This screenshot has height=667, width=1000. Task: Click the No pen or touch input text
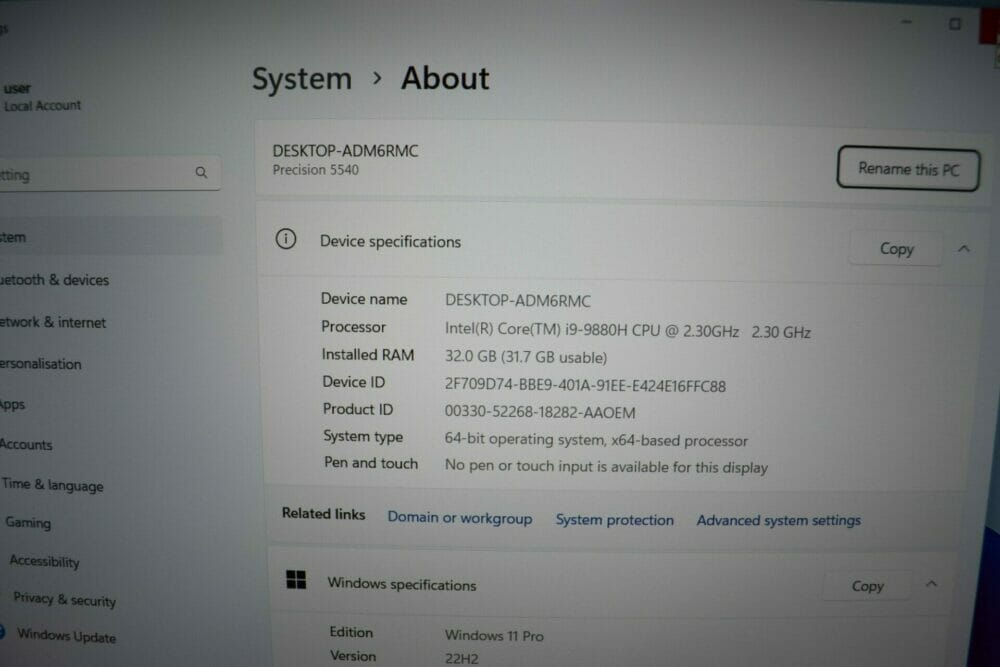[x=606, y=466]
